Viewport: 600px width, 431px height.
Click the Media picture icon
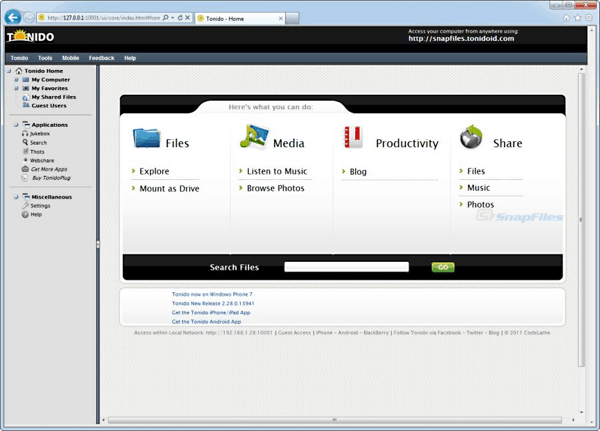tap(252, 138)
